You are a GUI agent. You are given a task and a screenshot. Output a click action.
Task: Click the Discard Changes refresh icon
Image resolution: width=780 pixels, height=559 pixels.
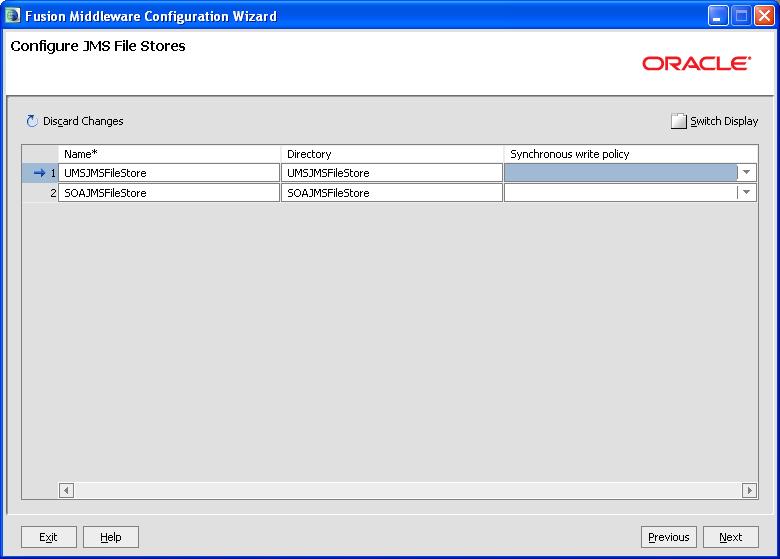[32, 121]
